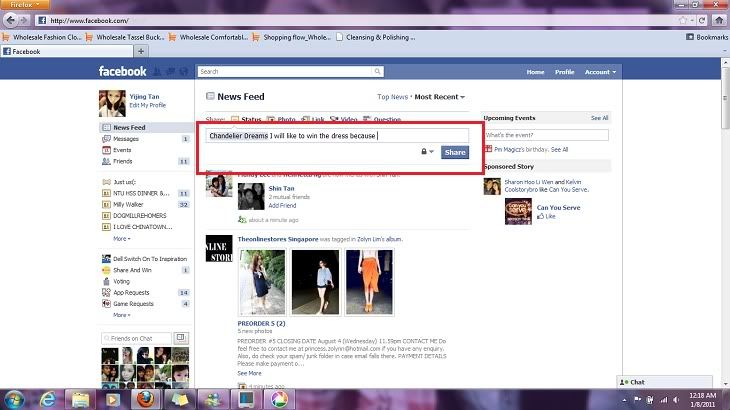This screenshot has width=730, height=410.
Task: Open Windows Explorer folder on the taskbar
Action: (x=80, y=399)
